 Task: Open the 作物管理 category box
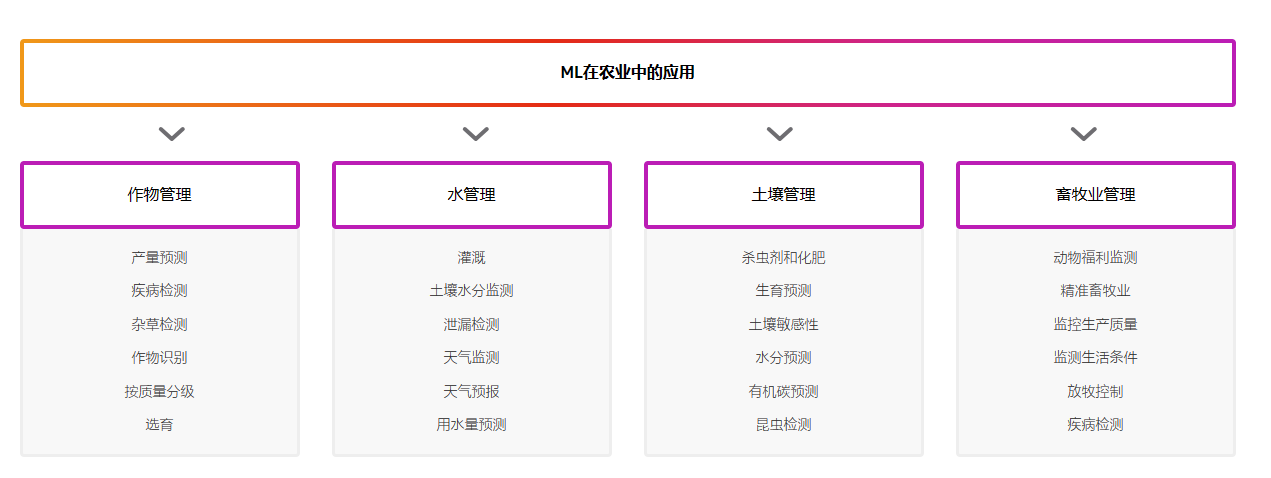160,195
